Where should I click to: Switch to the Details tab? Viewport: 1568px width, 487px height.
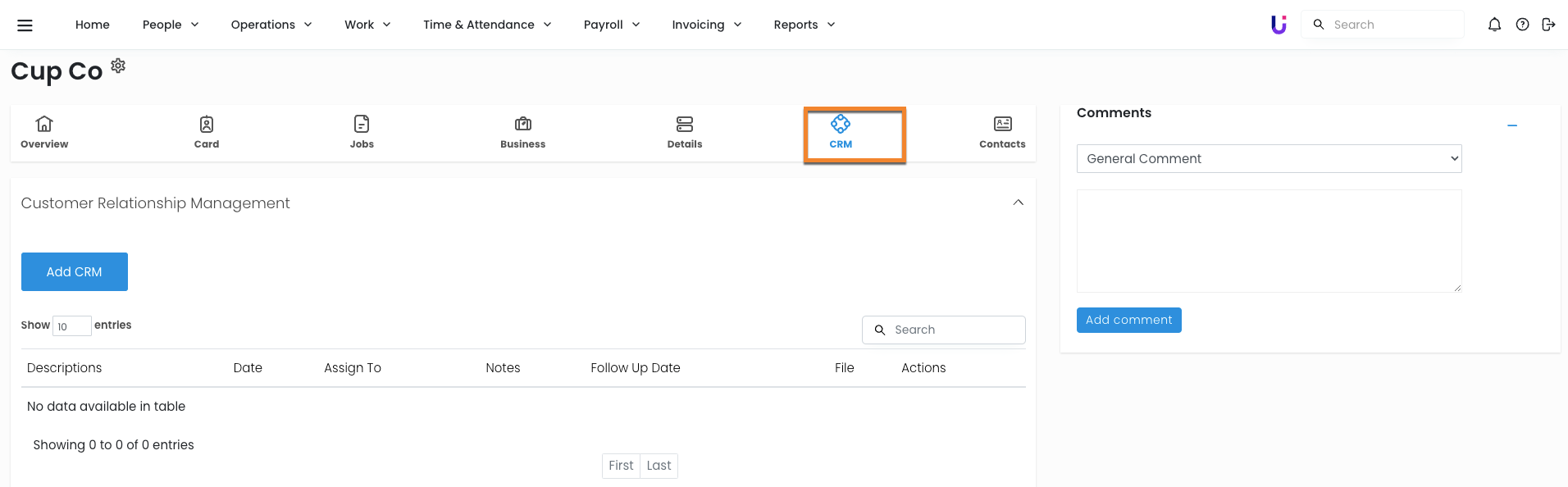click(685, 132)
